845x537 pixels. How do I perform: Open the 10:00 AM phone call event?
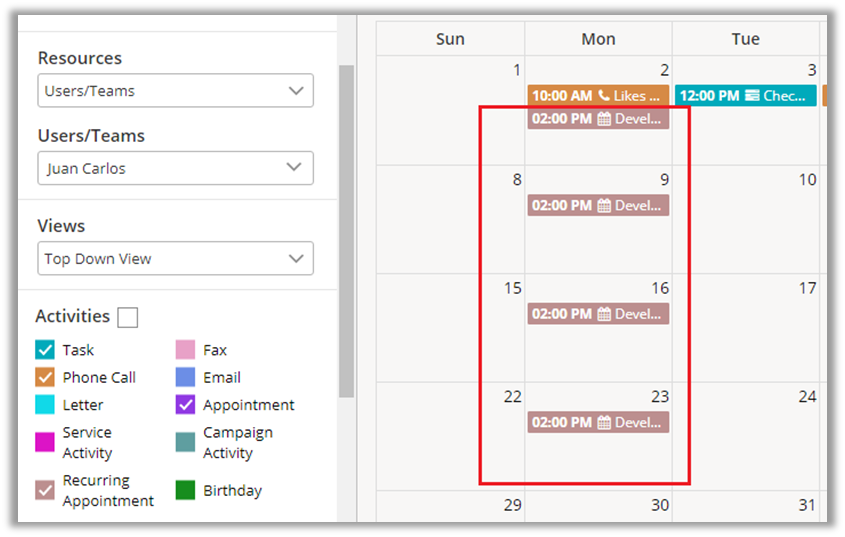pos(598,96)
